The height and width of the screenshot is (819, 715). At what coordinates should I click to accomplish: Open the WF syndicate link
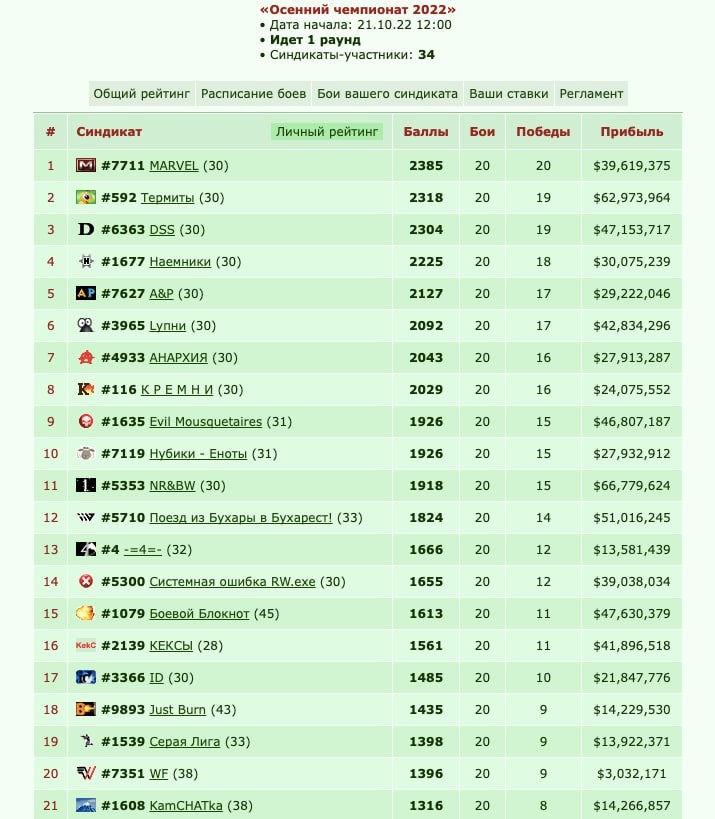tap(159, 774)
